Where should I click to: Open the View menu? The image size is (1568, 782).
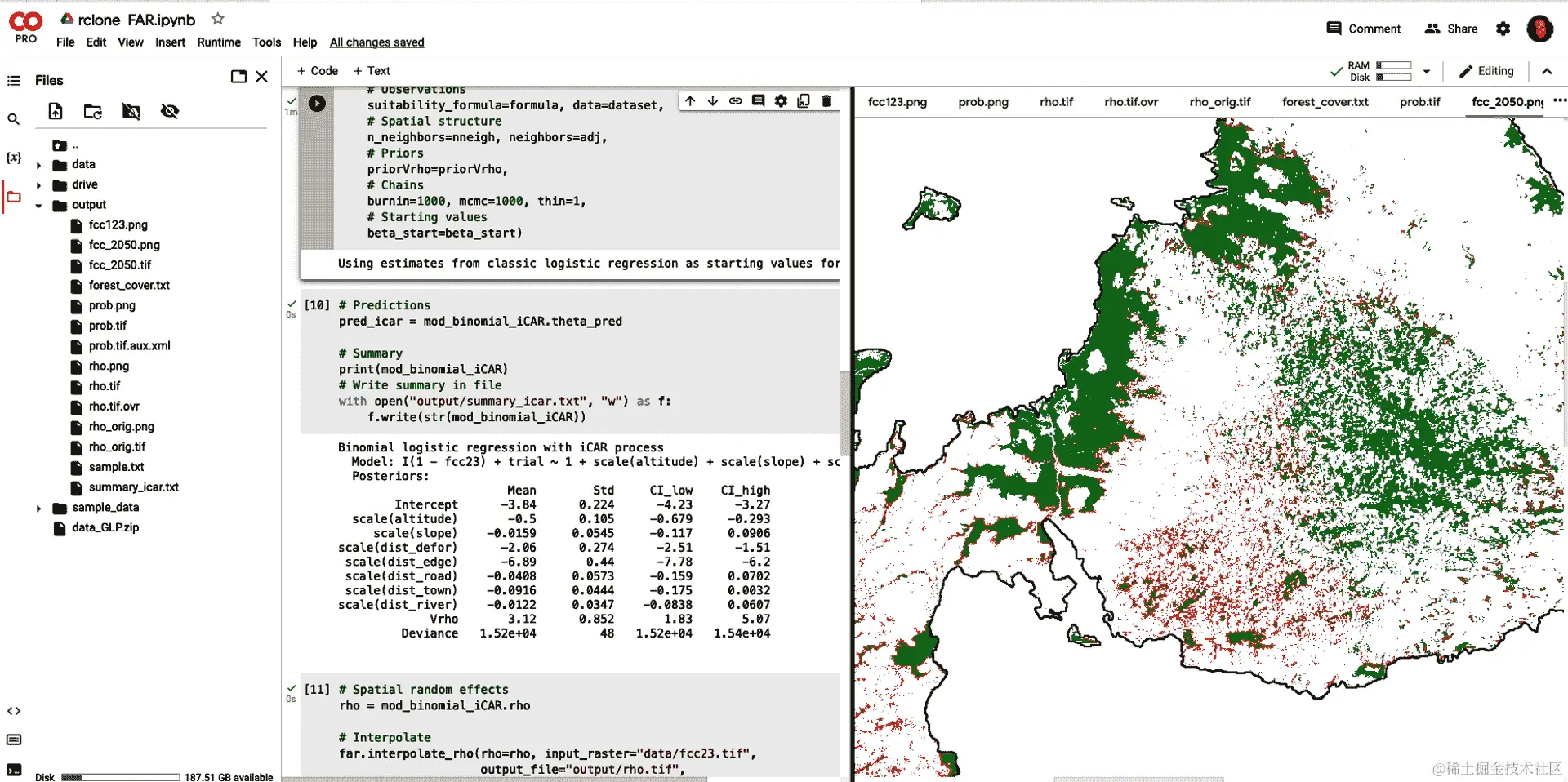point(131,42)
